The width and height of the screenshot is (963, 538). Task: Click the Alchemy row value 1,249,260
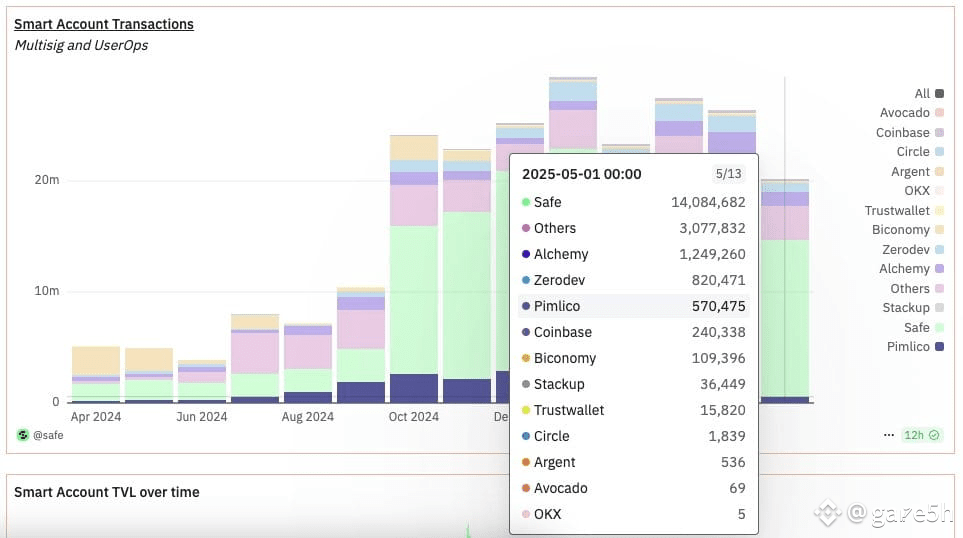[x=712, y=254]
